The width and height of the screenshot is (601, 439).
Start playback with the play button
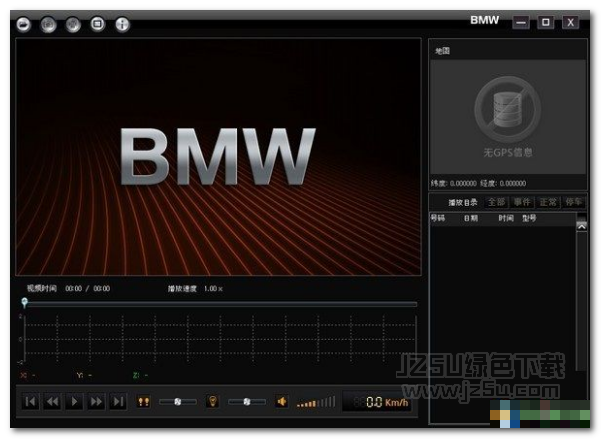point(74,401)
